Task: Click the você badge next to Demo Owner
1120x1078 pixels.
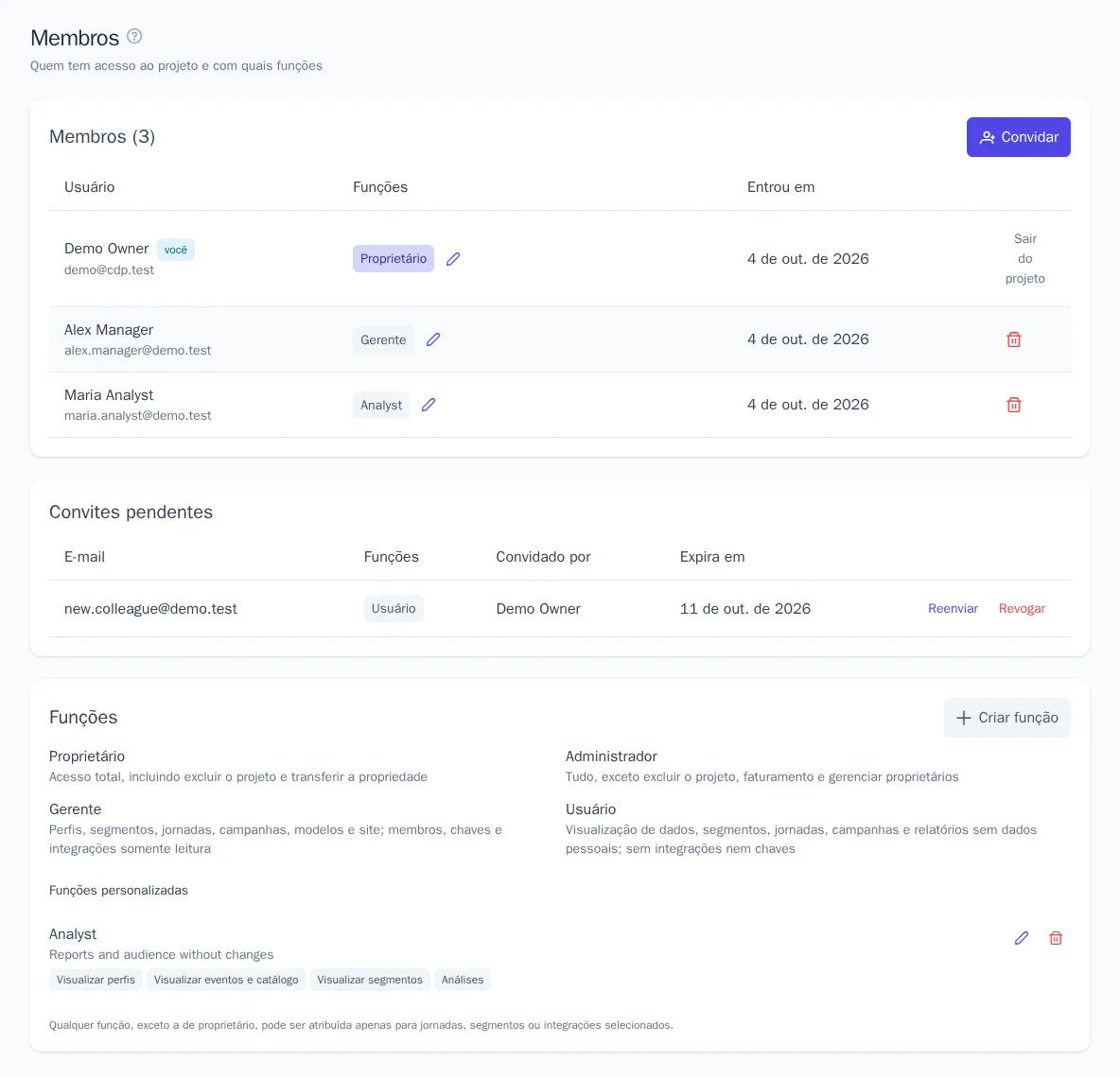Action: [176, 250]
